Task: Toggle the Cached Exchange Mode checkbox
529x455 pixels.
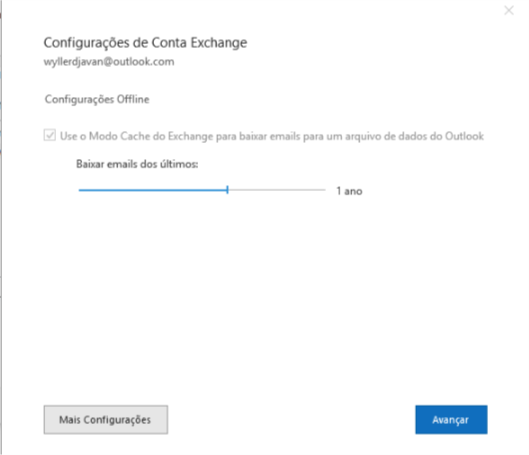Action: [x=50, y=135]
